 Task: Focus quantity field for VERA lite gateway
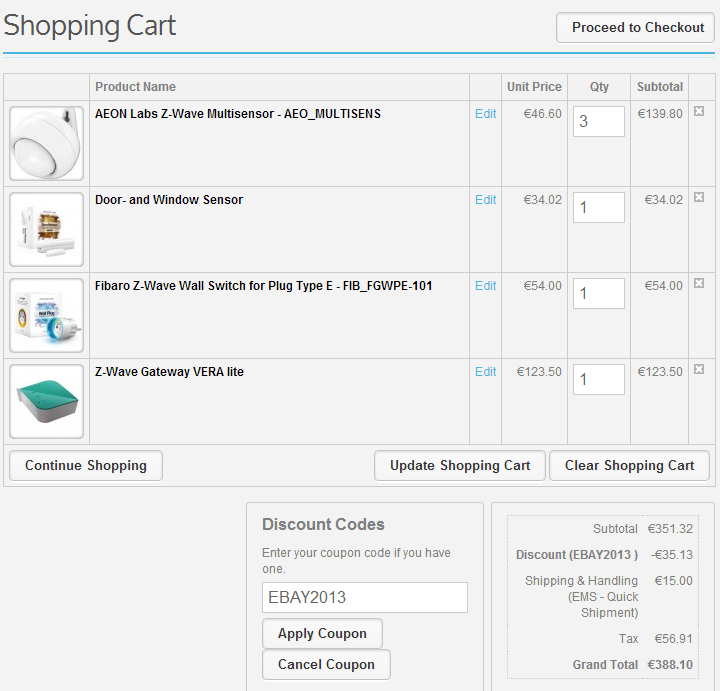599,379
